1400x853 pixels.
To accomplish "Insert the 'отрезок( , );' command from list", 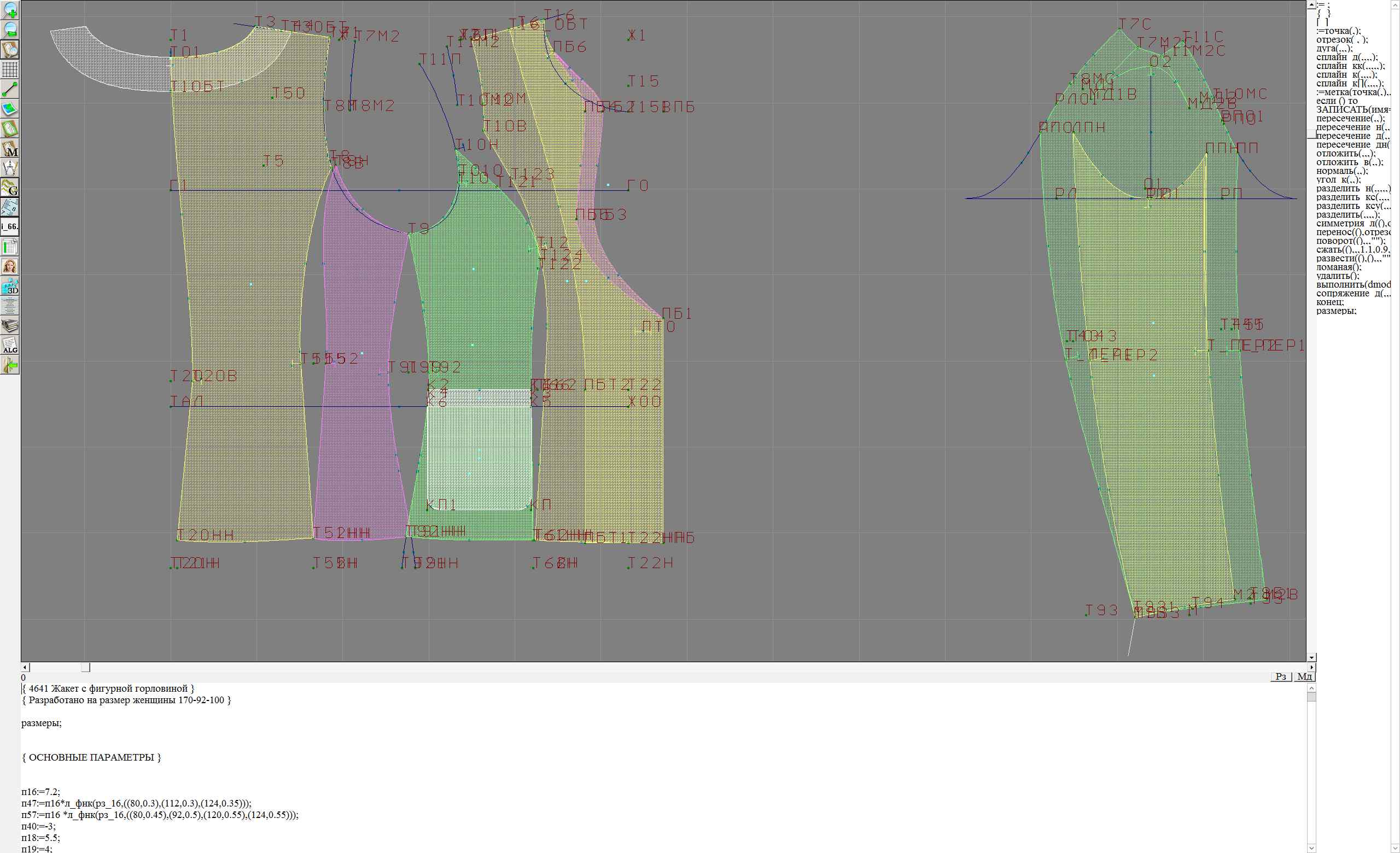I will point(1342,40).
